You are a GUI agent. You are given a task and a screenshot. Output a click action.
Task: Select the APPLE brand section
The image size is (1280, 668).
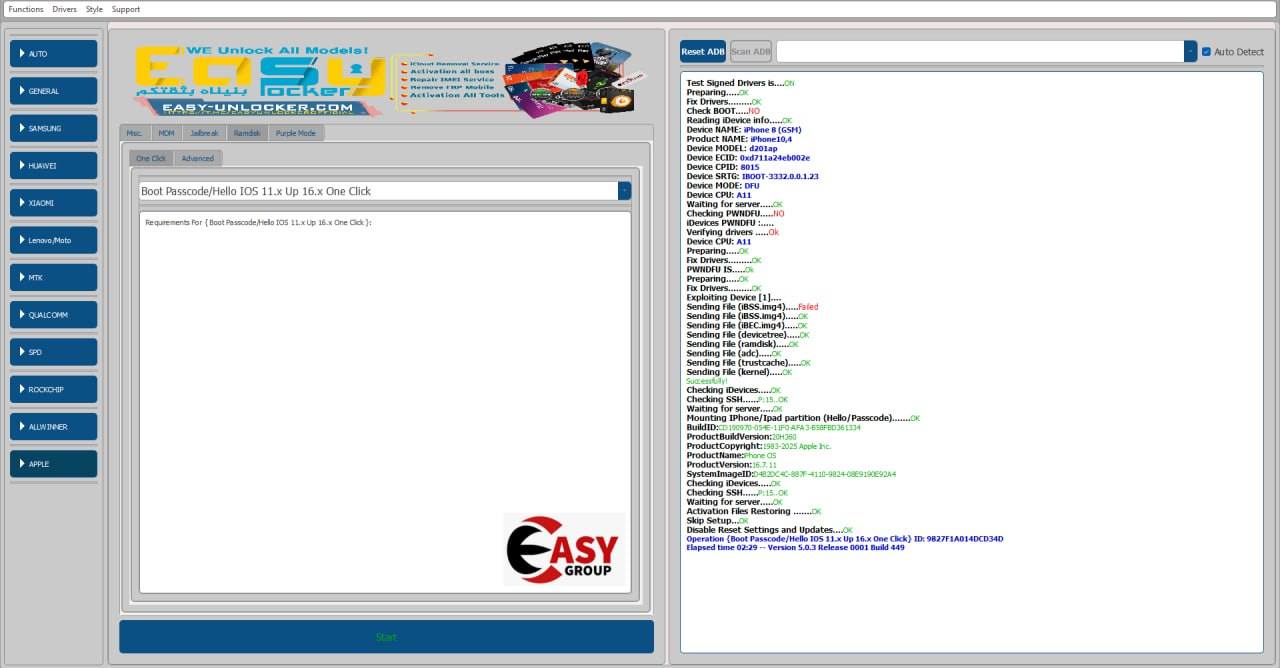[x=54, y=464]
